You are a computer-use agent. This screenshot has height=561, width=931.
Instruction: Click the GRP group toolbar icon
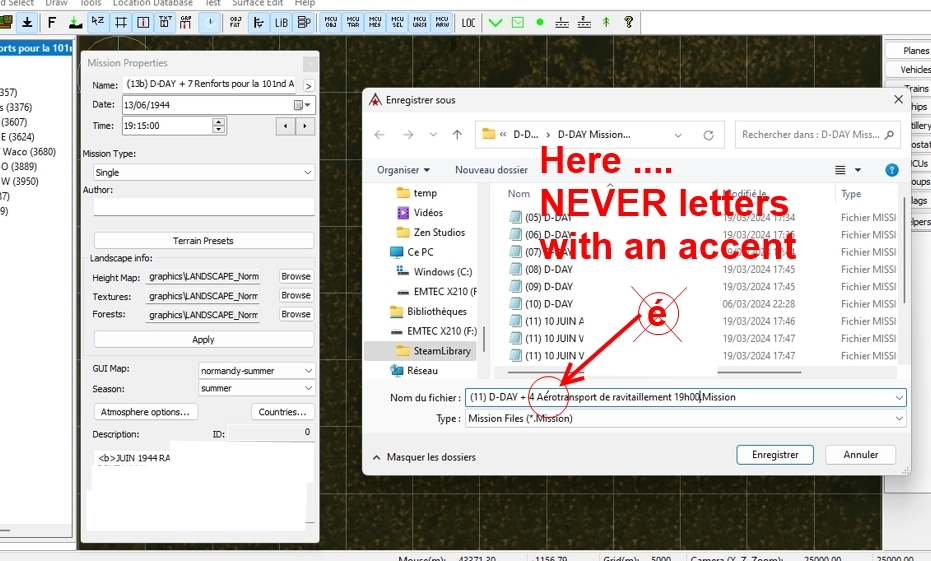[186, 23]
